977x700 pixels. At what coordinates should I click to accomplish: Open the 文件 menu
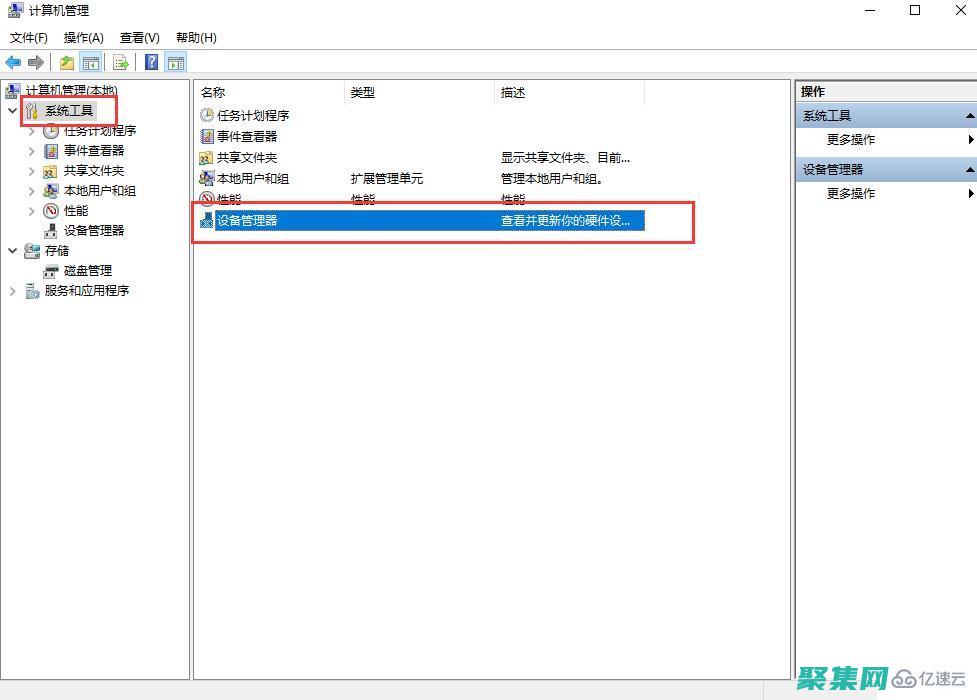tap(28, 37)
